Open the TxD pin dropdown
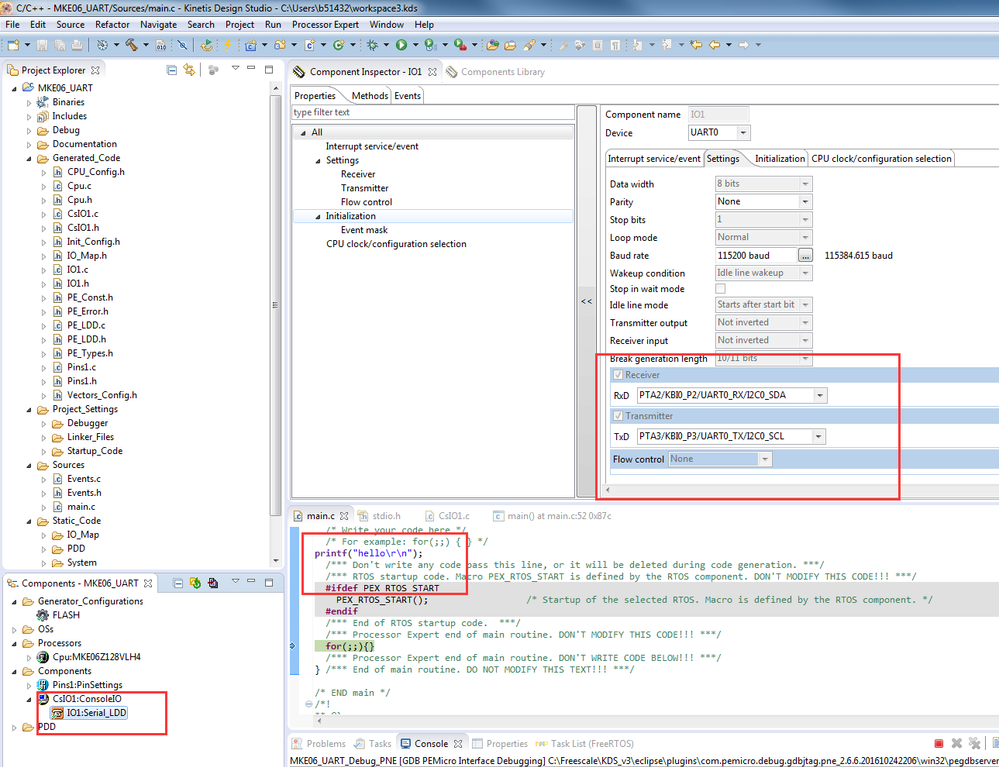This screenshot has height=767, width=999. pyautogui.click(x=818, y=436)
